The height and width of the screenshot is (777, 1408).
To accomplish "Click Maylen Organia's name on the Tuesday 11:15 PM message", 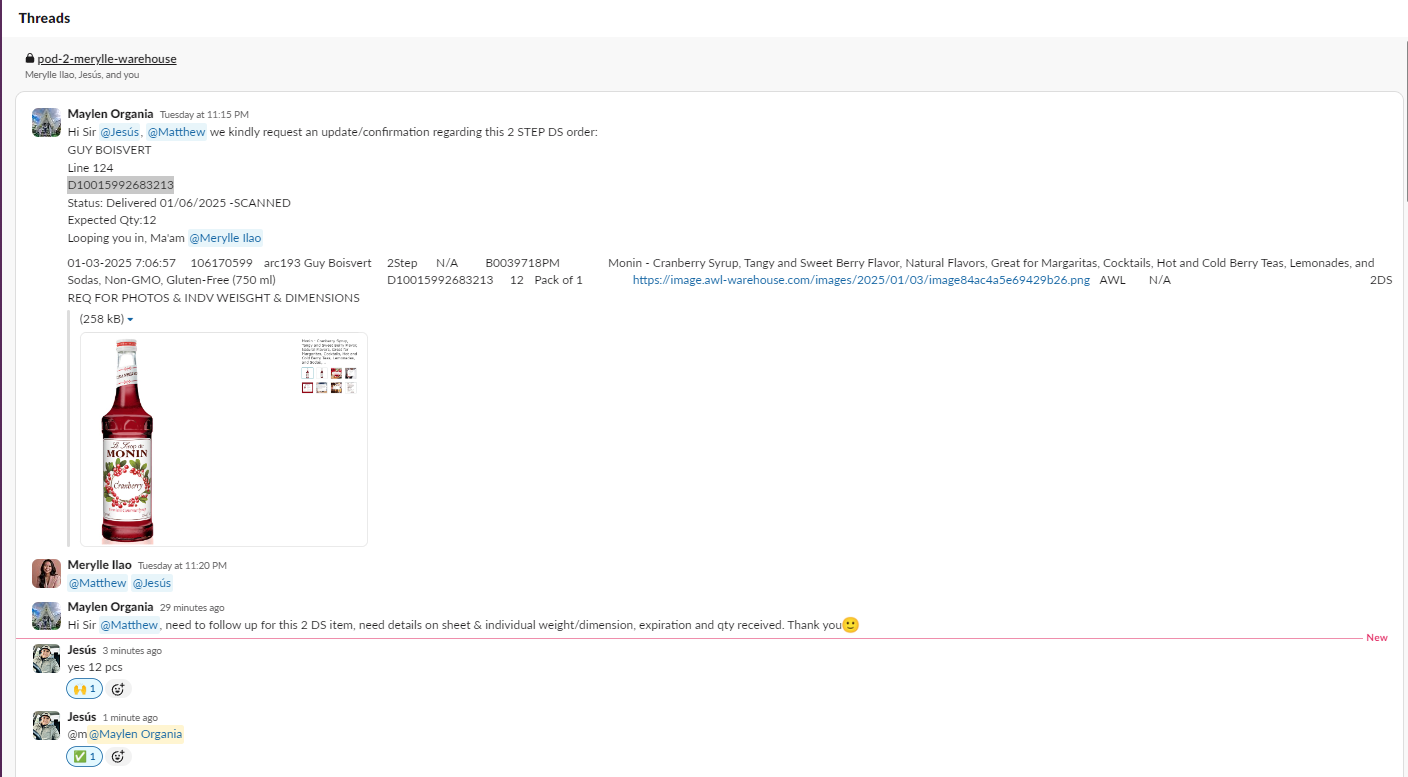I will click(x=110, y=114).
